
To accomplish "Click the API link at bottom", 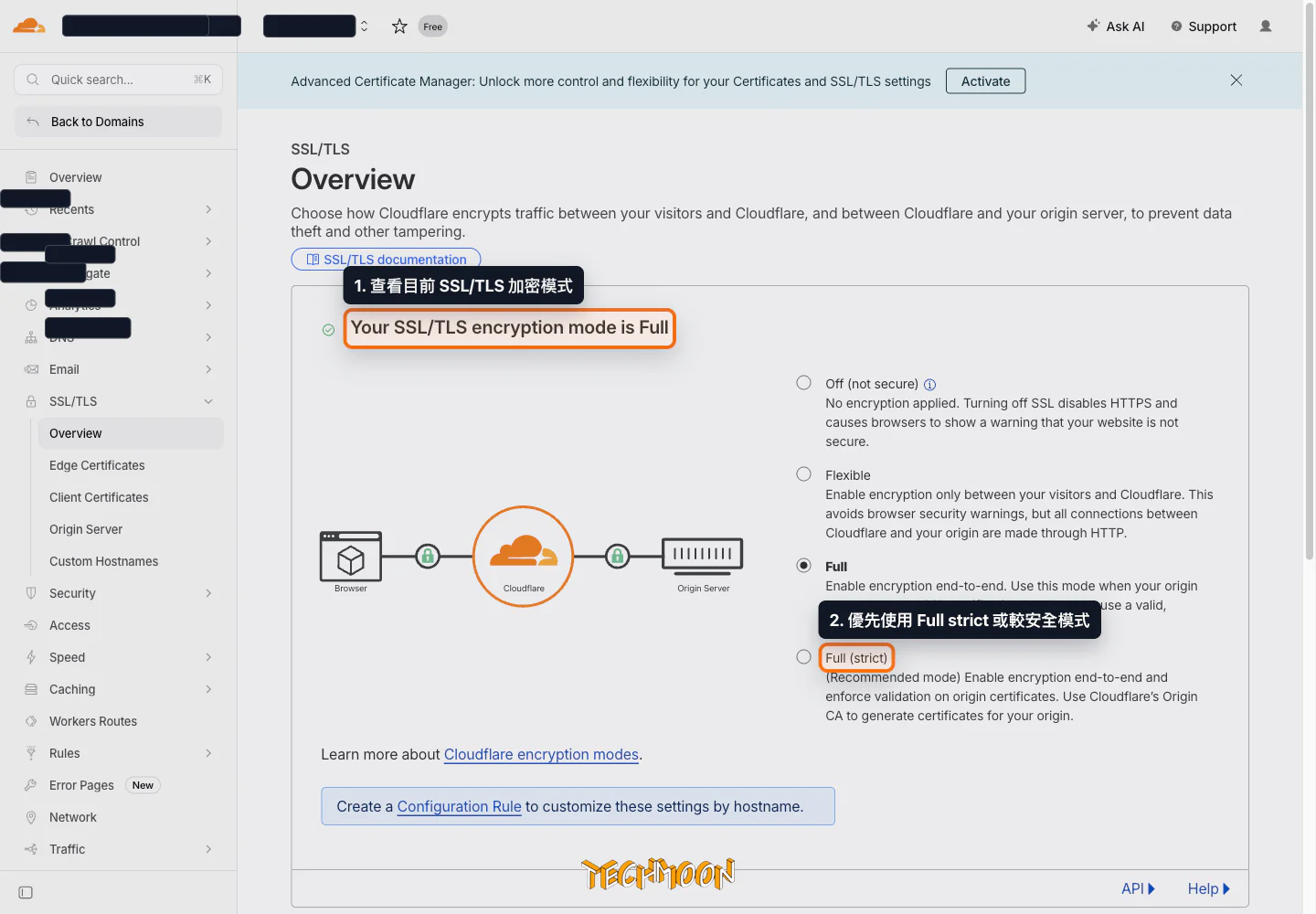I will point(1138,888).
